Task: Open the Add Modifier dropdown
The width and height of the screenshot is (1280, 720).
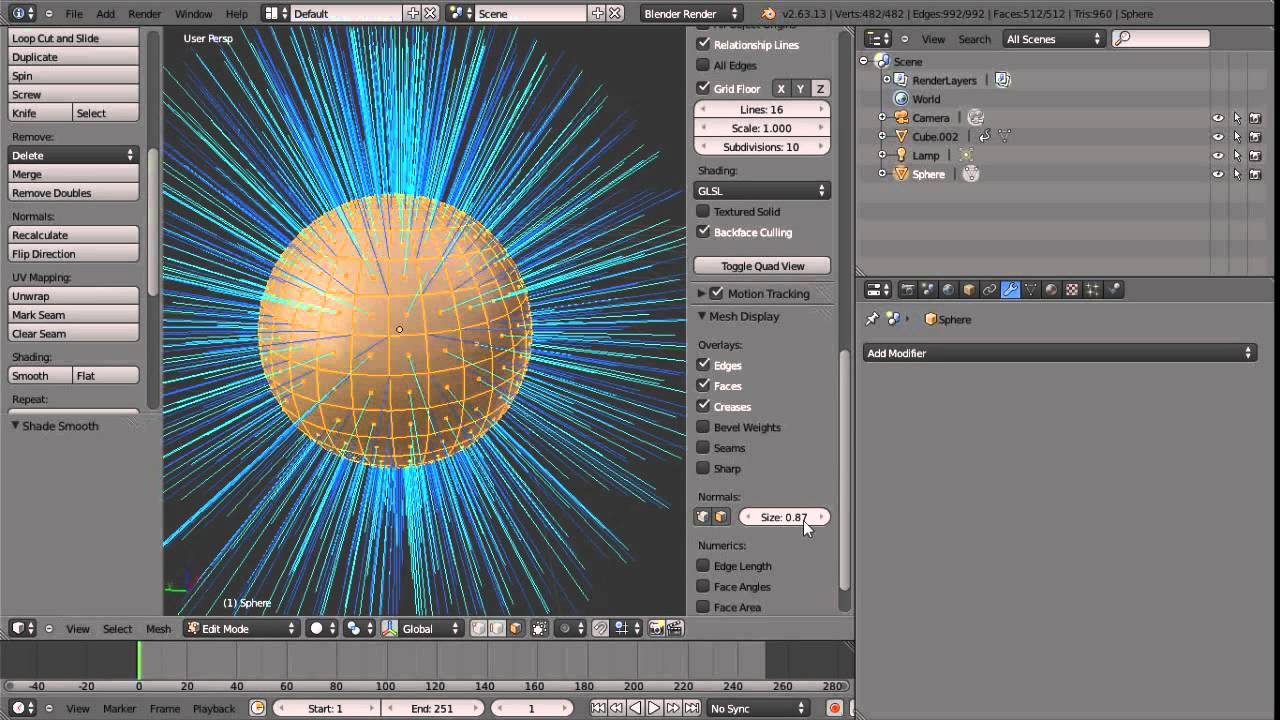Action: [1059, 353]
